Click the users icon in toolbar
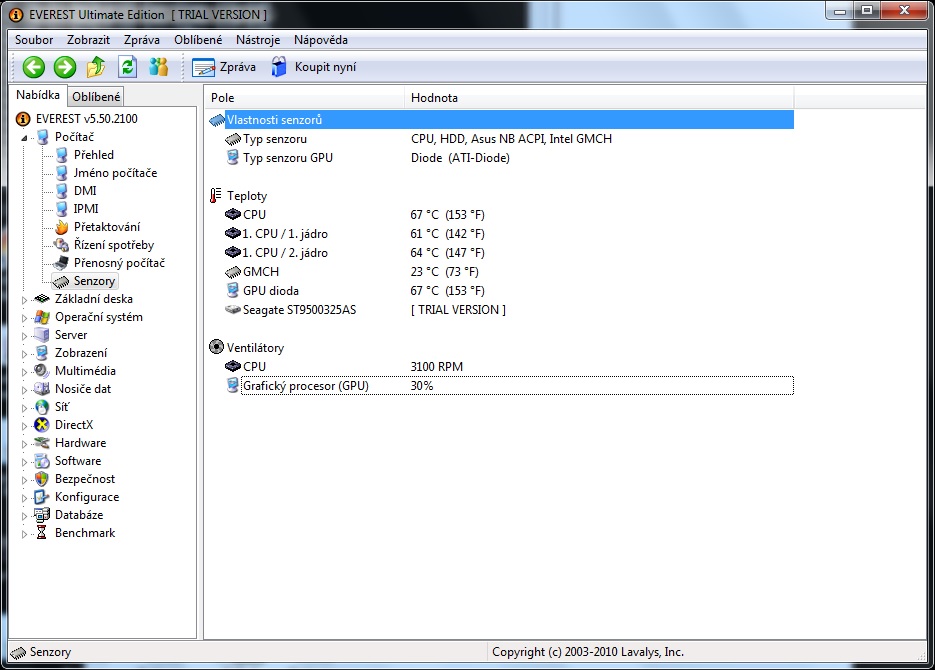935x670 pixels. coord(159,67)
